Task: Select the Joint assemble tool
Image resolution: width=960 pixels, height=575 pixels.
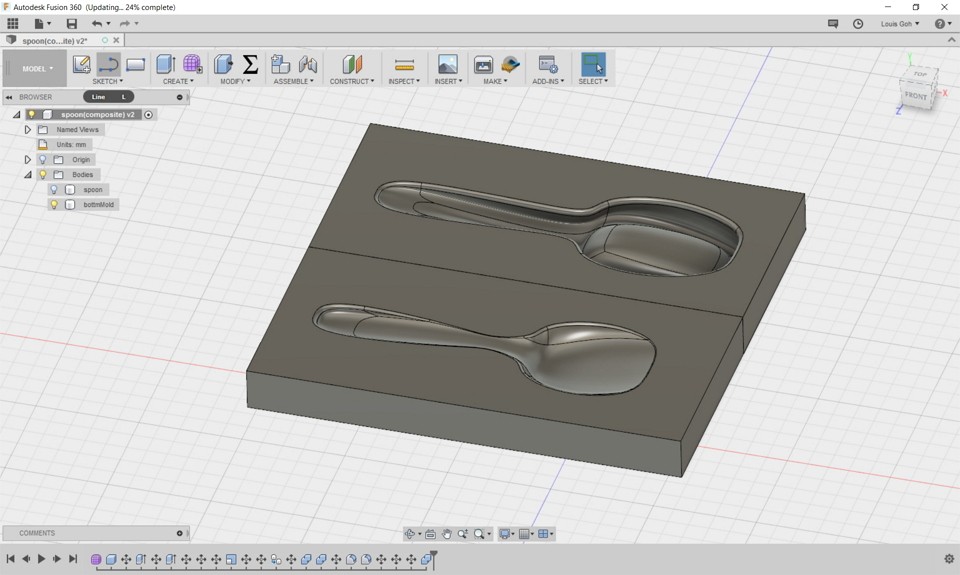Action: coord(308,64)
